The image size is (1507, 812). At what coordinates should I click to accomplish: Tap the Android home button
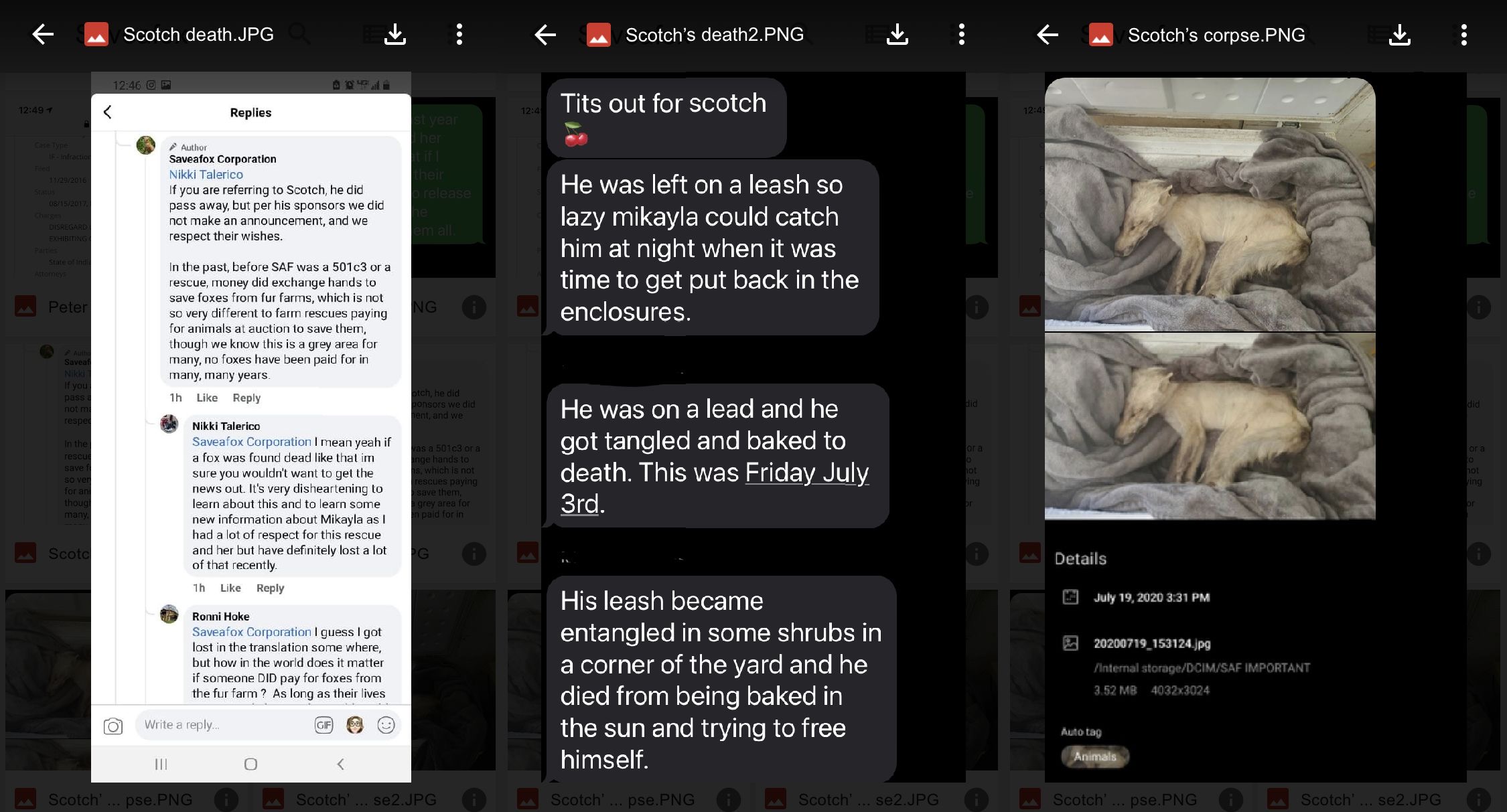point(250,764)
